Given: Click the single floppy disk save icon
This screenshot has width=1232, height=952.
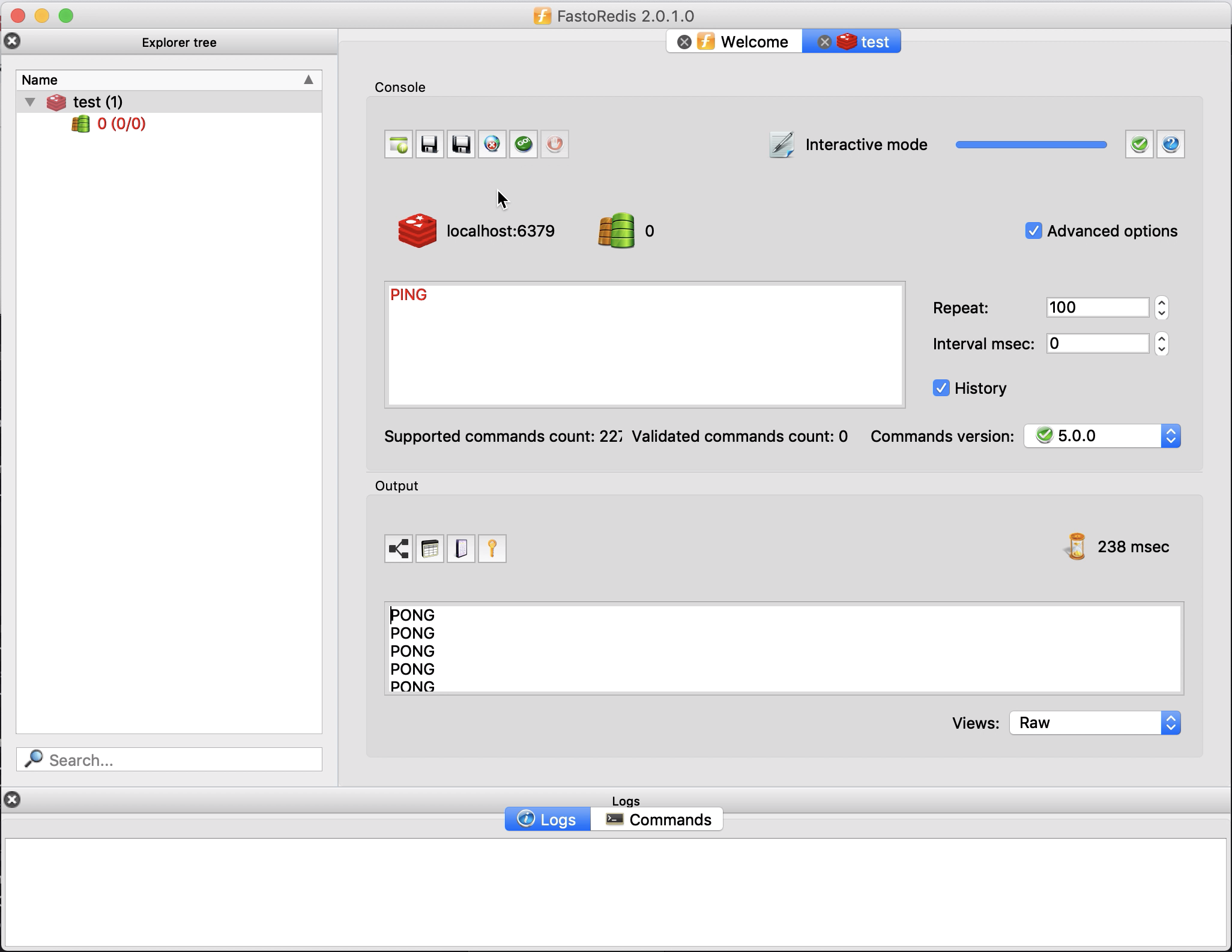Looking at the screenshot, I should point(430,144).
